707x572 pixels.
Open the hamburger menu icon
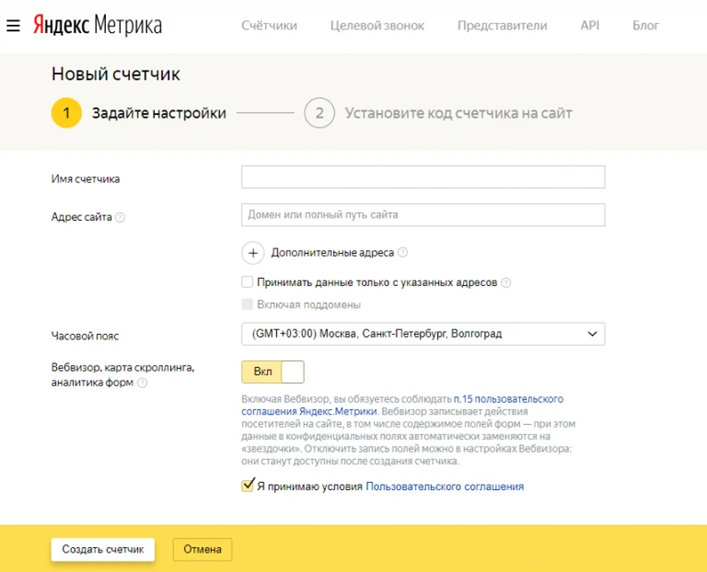coord(13,25)
